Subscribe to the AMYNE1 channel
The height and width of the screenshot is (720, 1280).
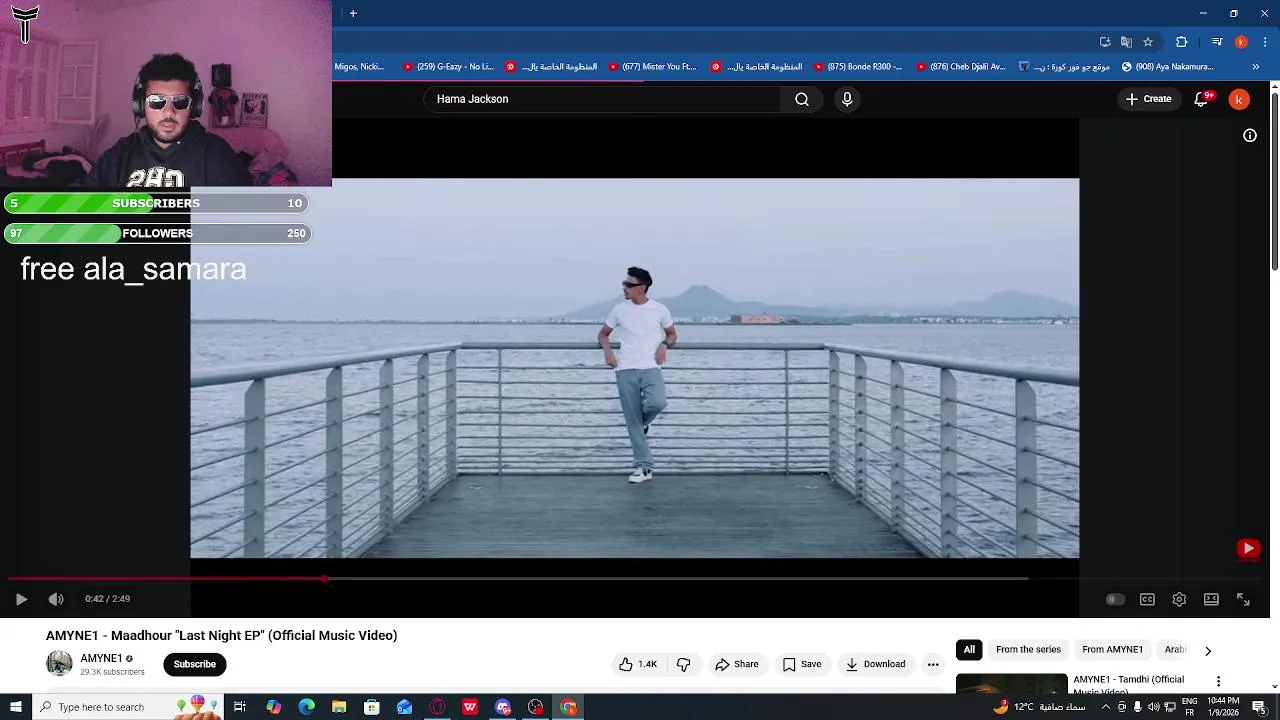[x=195, y=664]
